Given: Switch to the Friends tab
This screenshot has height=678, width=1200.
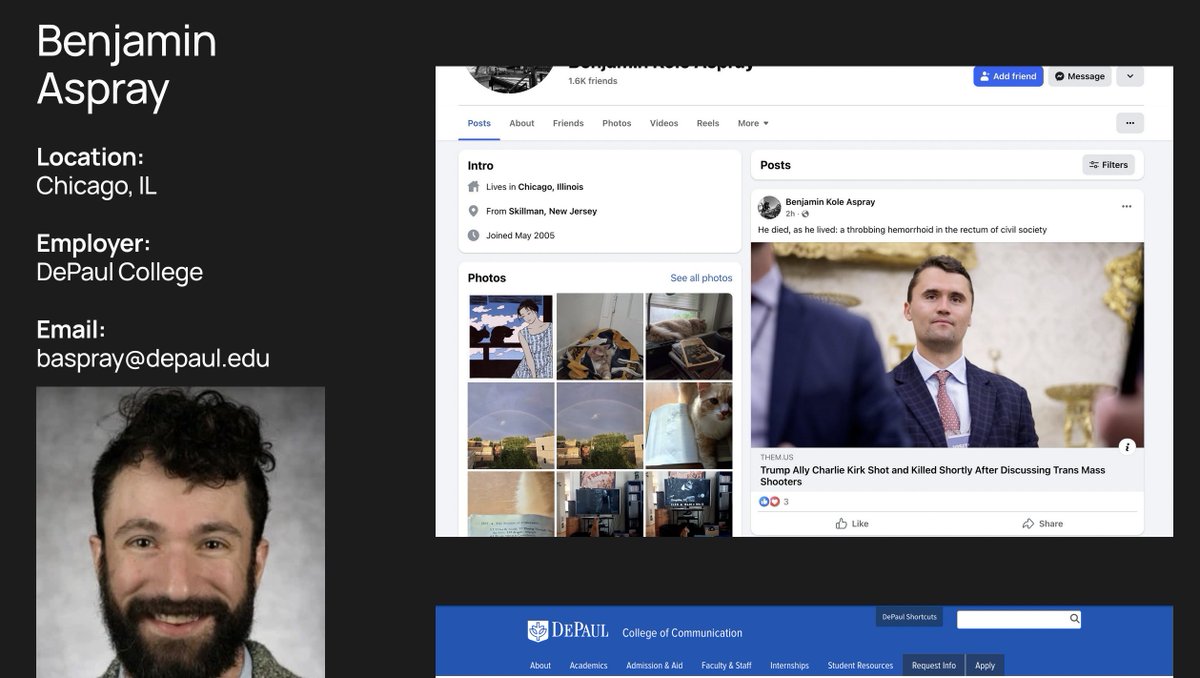Looking at the screenshot, I should 568,123.
